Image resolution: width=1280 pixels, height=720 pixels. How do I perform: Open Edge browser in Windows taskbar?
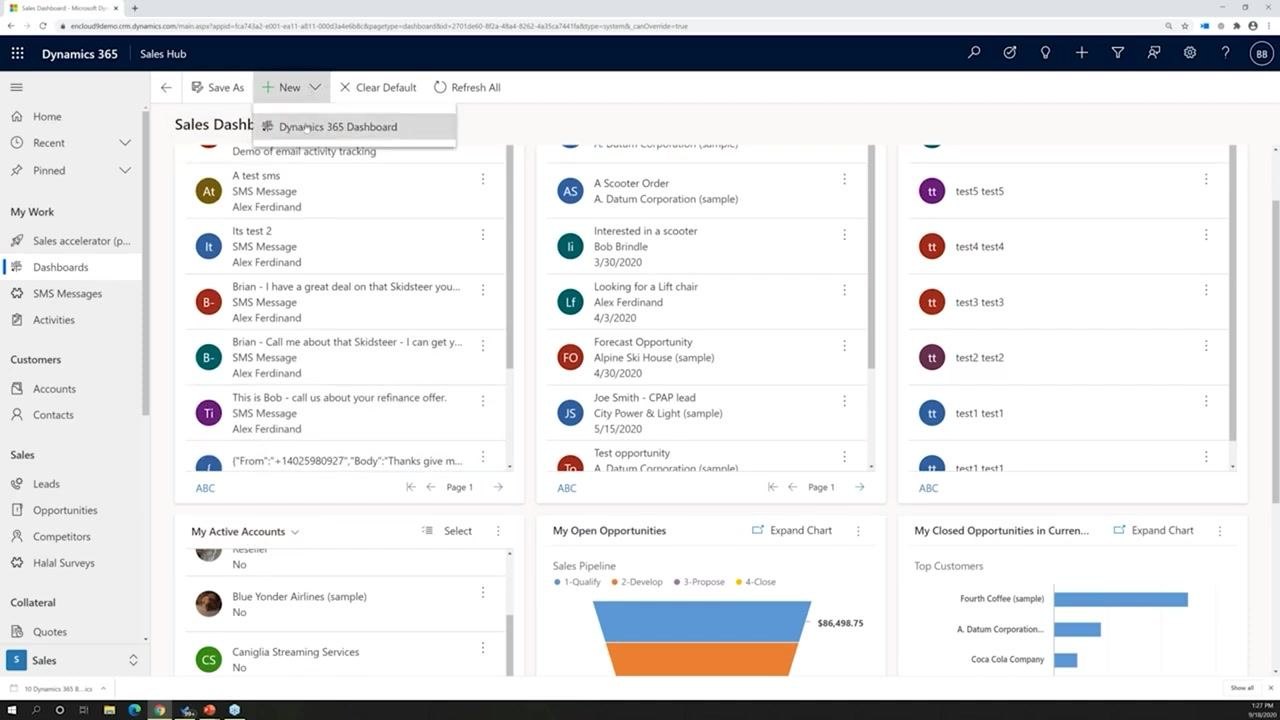134,710
